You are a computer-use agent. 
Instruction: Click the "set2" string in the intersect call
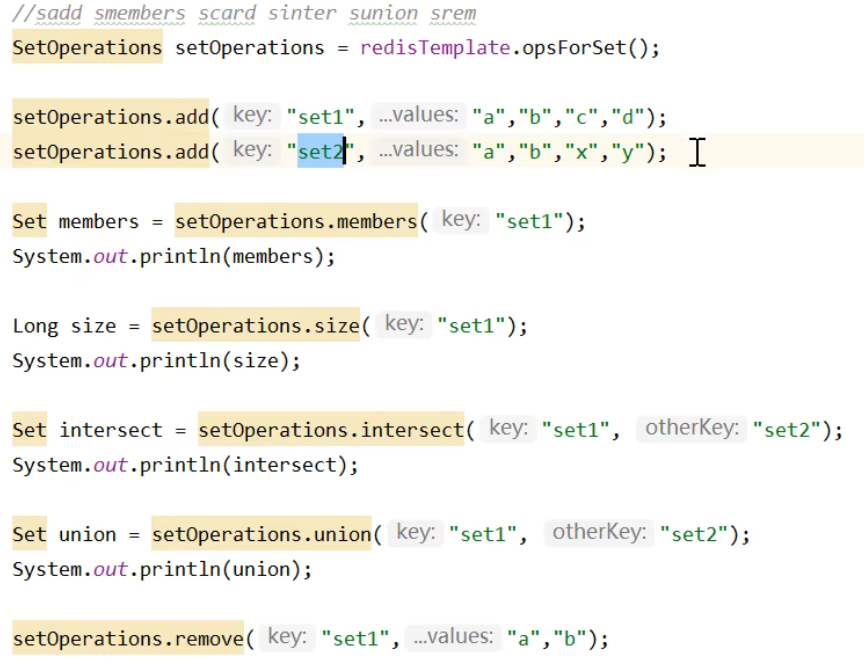click(x=791, y=430)
